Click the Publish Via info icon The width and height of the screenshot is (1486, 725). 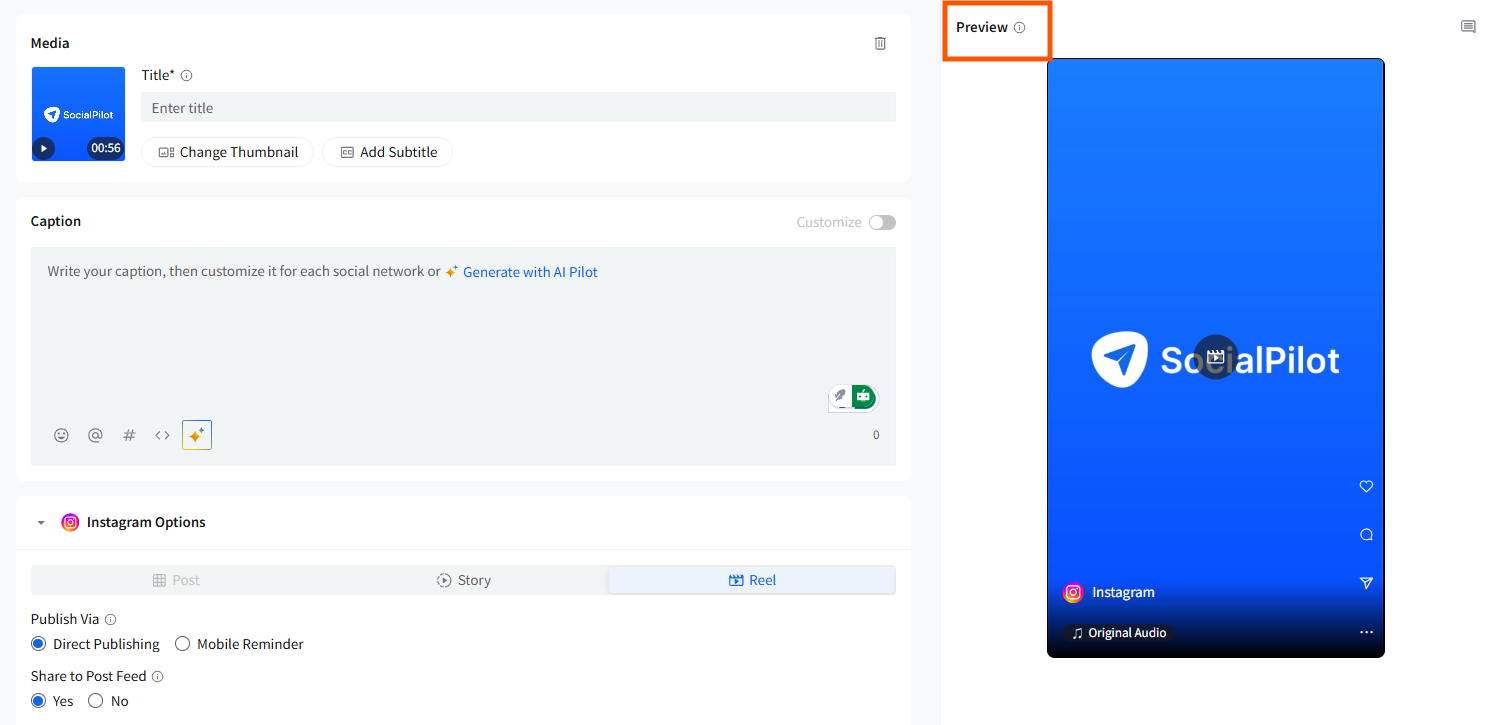111,619
